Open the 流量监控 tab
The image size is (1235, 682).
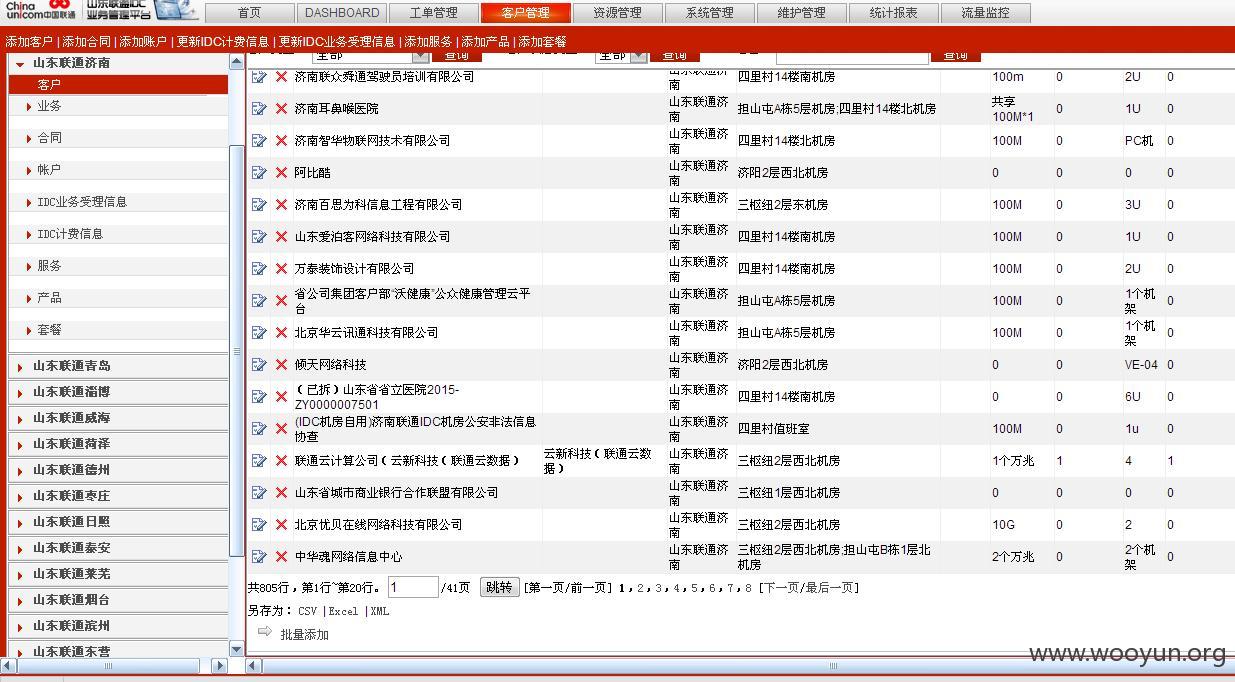[986, 13]
